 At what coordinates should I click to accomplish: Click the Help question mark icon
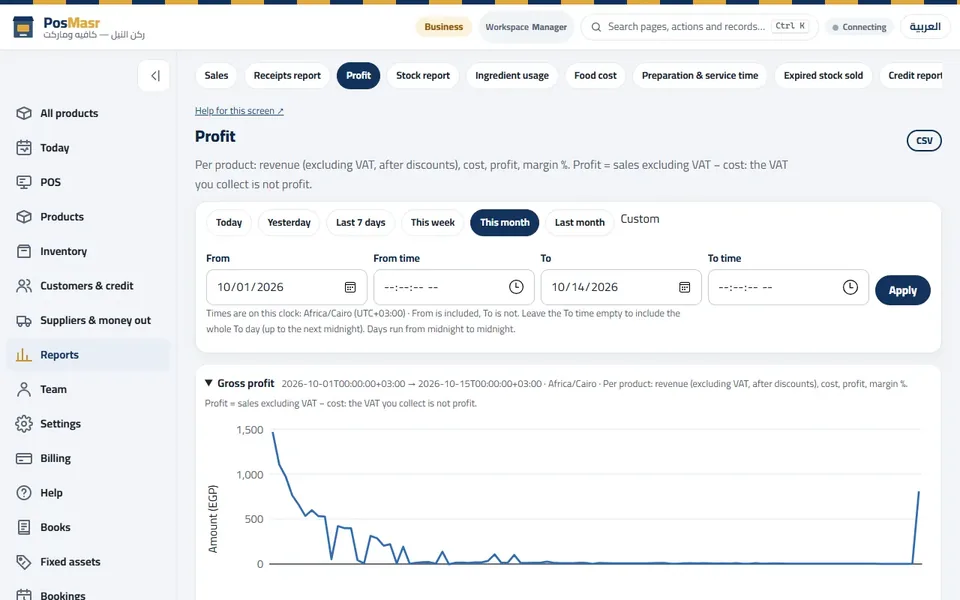24,493
